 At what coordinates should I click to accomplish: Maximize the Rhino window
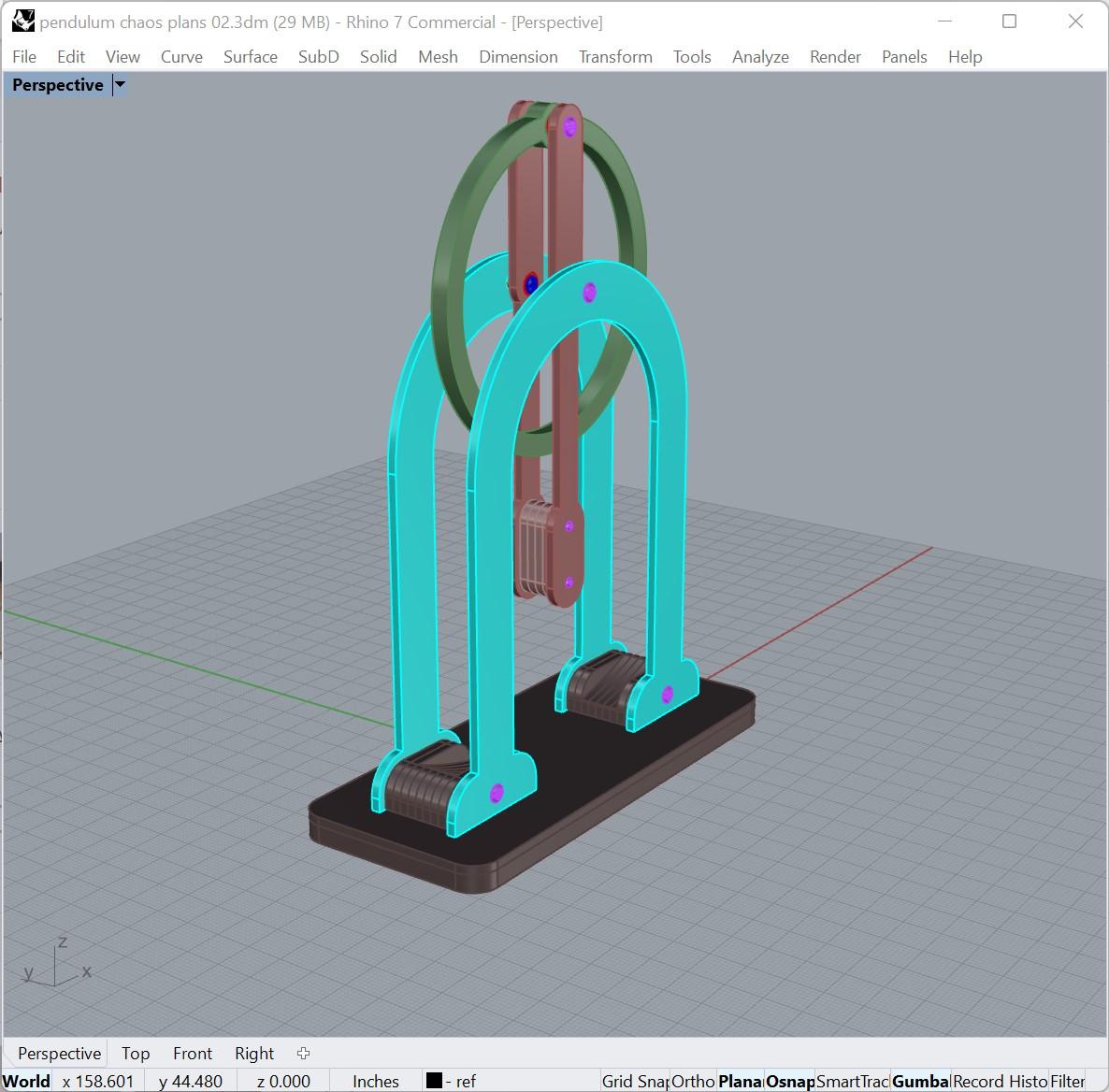[x=1009, y=22]
